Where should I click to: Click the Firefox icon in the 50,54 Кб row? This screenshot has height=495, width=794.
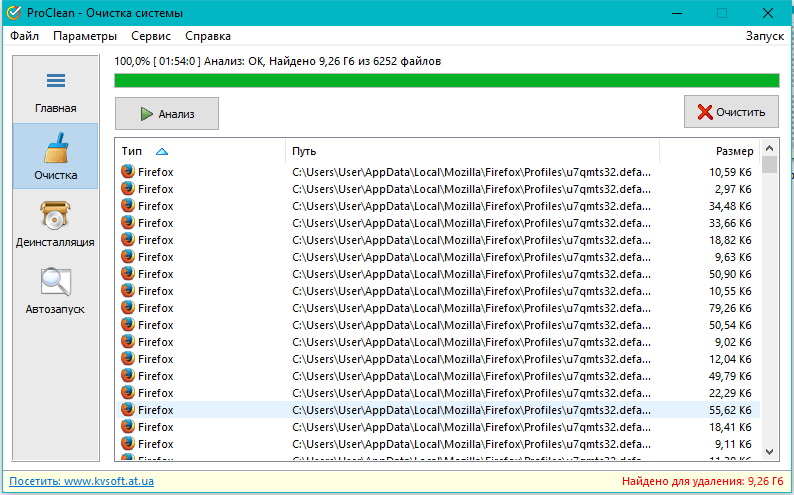pyautogui.click(x=128, y=324)
